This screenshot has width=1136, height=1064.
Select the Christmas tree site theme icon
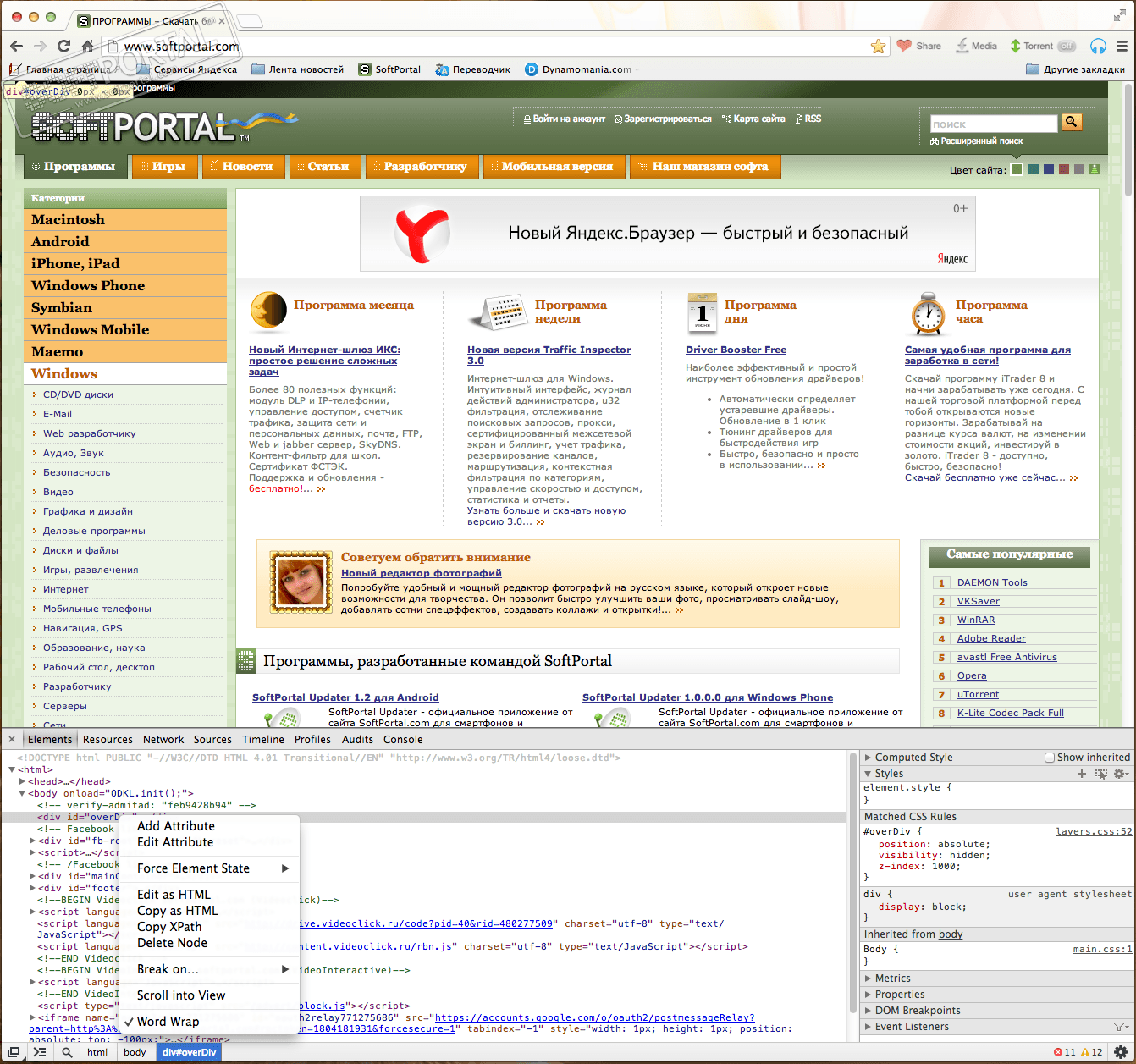[1094, 169]
